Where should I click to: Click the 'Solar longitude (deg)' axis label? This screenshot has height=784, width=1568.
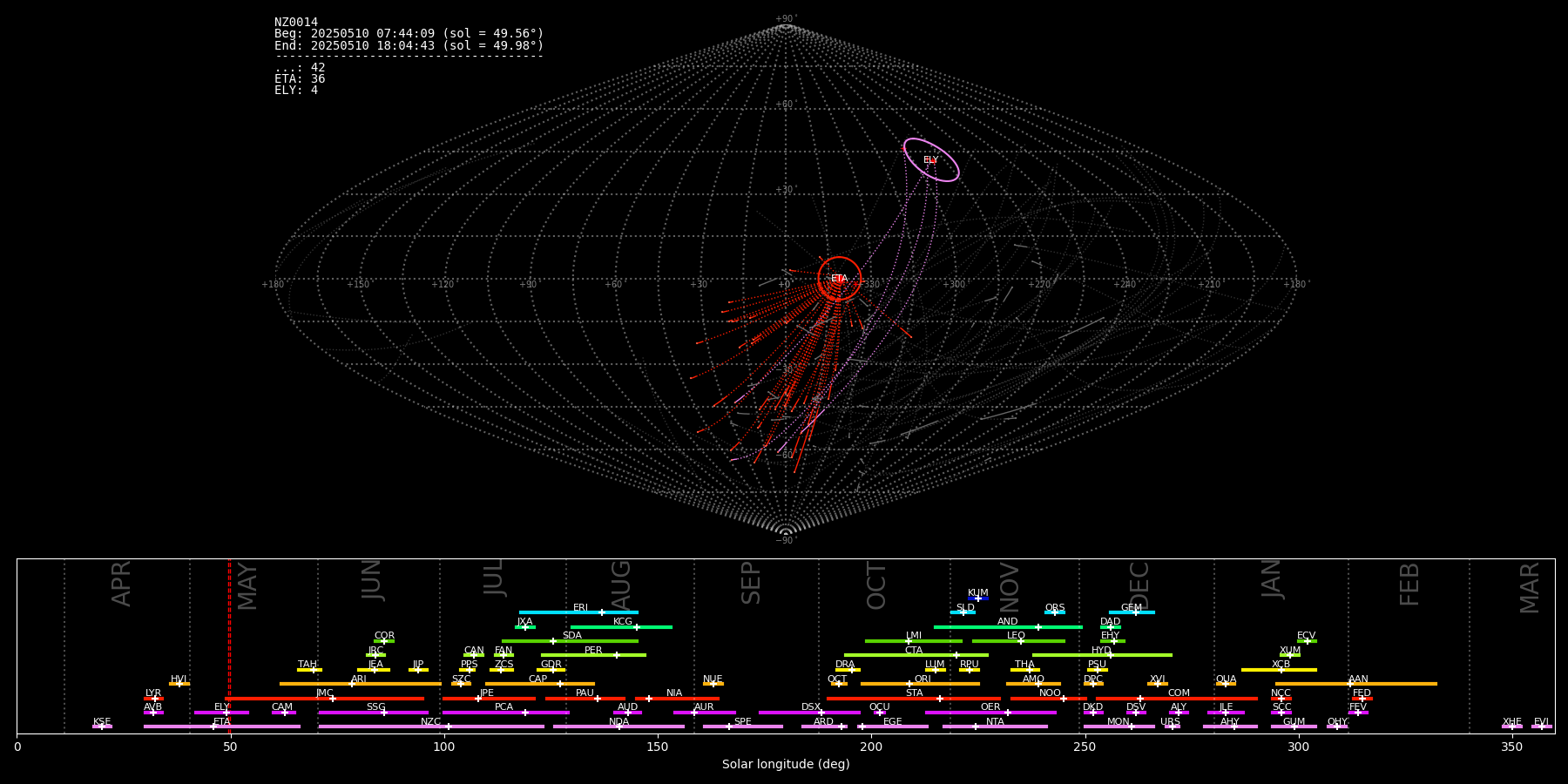786,765
